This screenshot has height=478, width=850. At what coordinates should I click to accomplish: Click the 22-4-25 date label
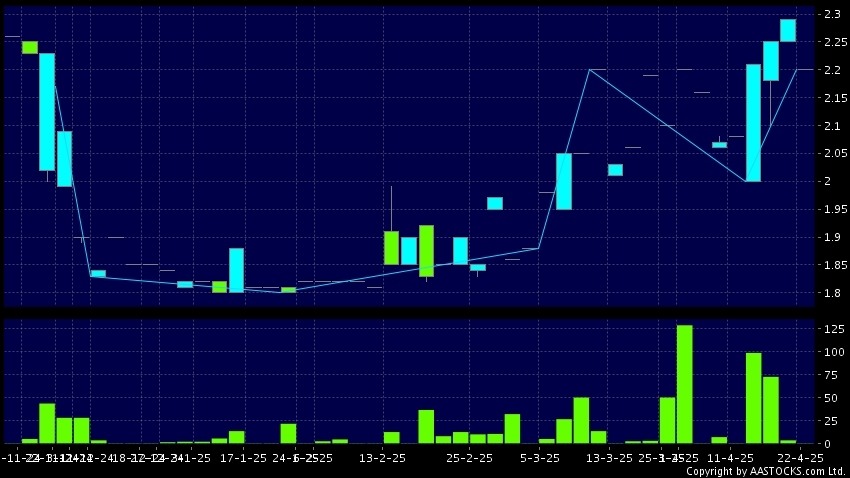(x=800, y=458)
